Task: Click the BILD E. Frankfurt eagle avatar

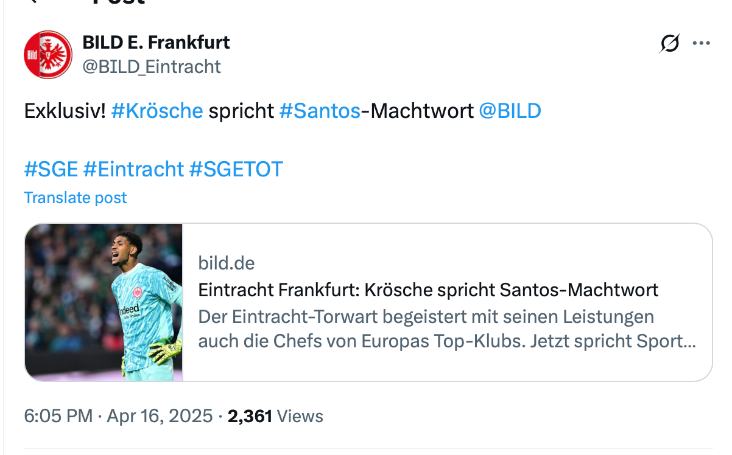Action: click(x=48, y=55)
